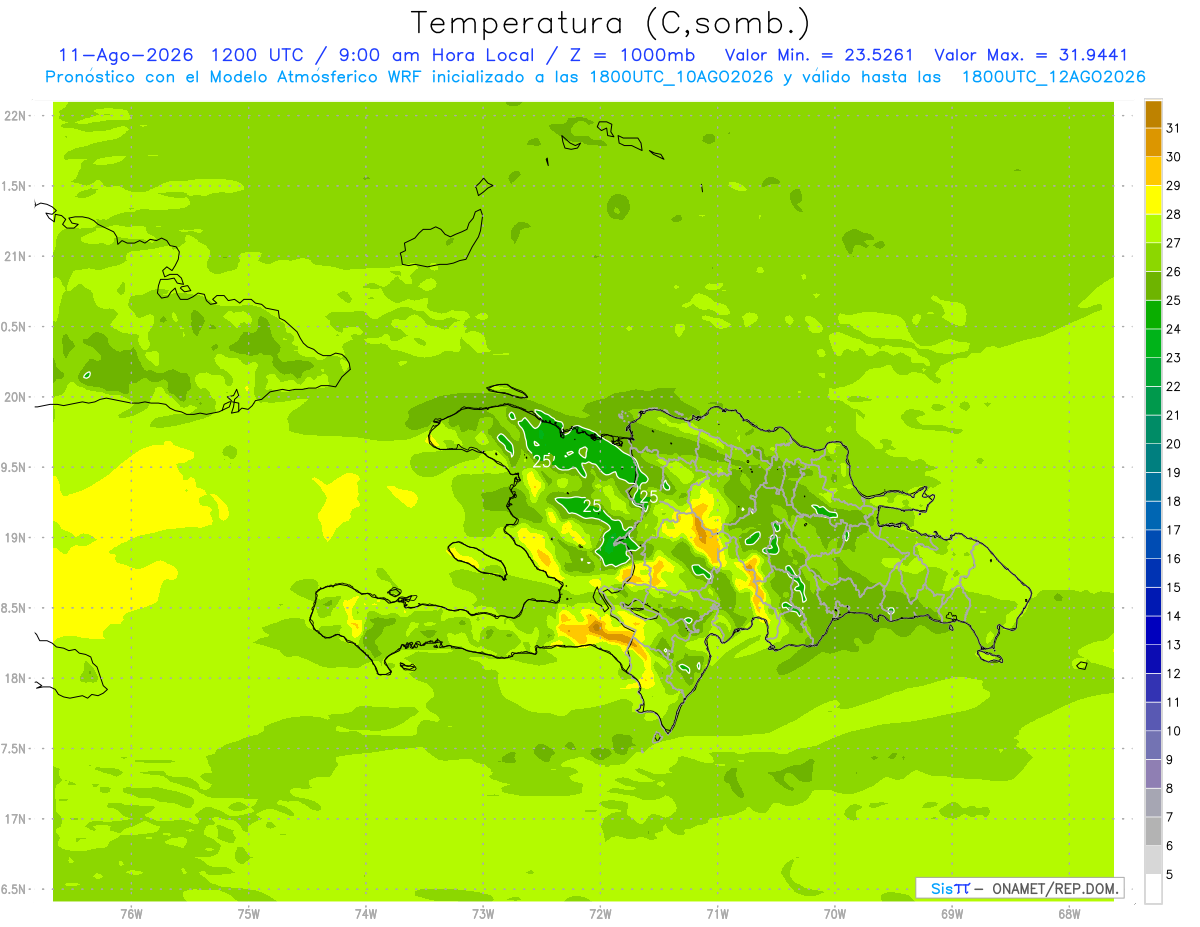Click the '20N' latitude label
The image size is (1200, 927).
15,397
